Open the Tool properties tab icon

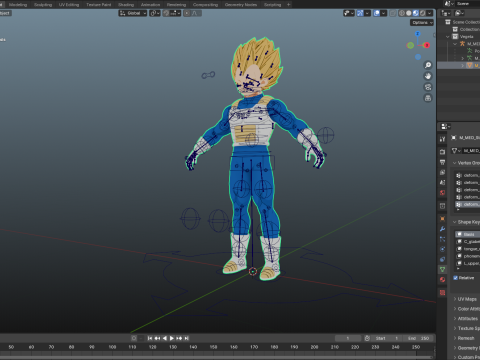pyautogui.click(x=442, y=139)
